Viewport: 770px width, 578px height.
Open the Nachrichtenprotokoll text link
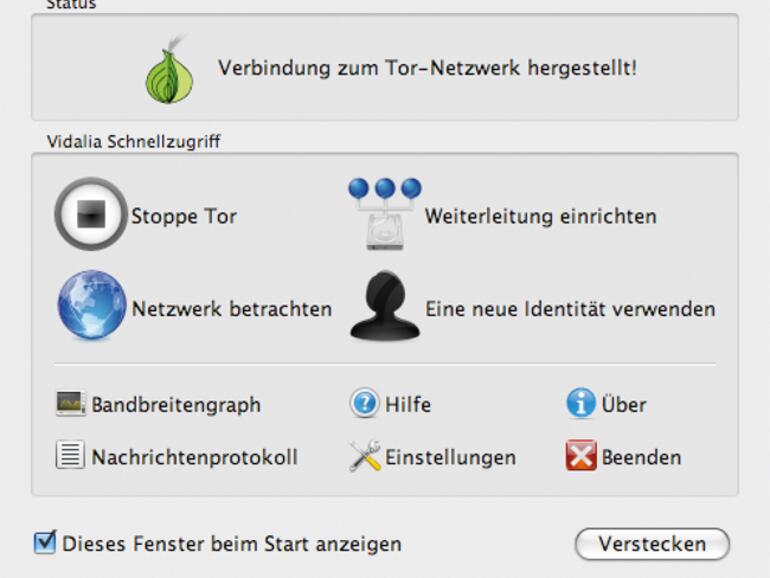pyautogui.click(x=194, y=457)
